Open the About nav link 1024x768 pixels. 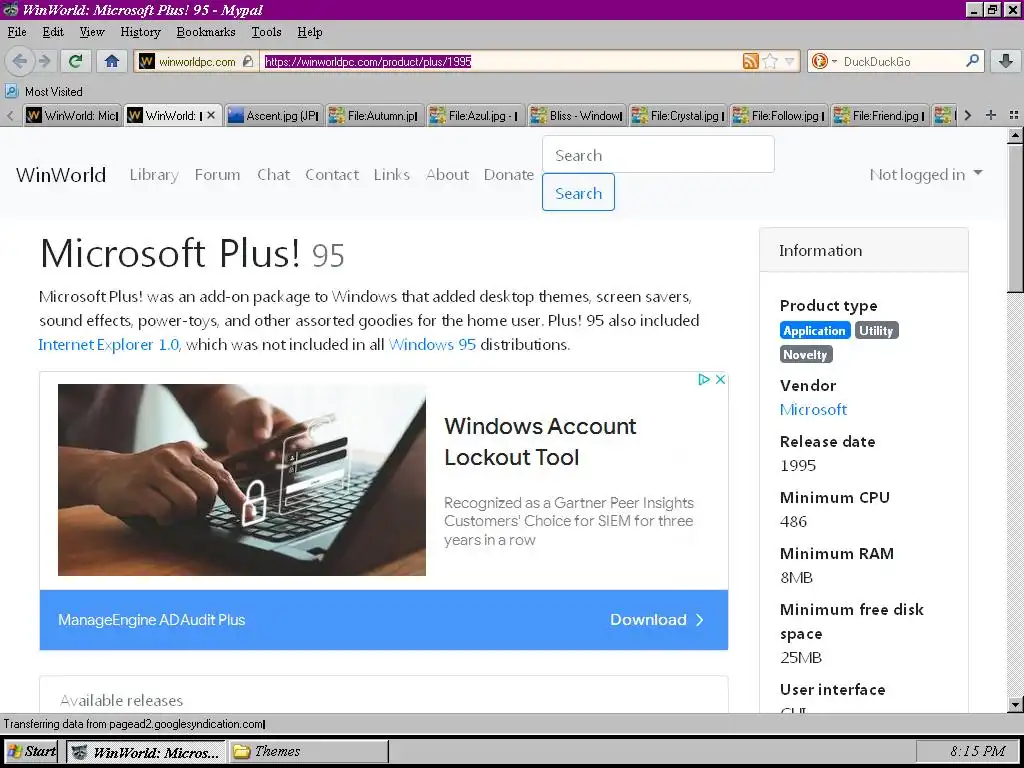tap(447, 174)
